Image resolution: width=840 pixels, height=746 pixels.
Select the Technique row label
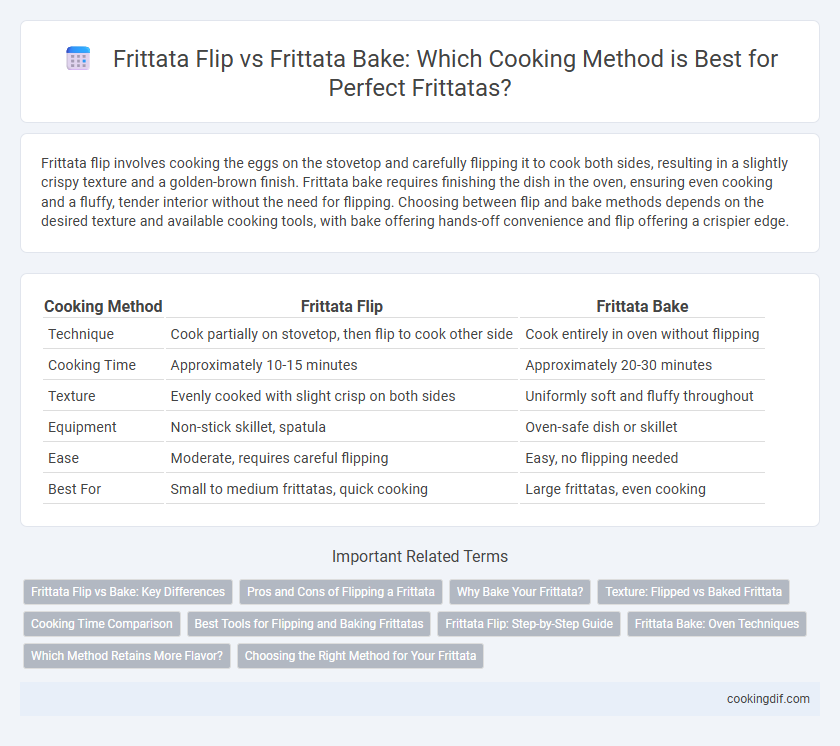[81, 334]
